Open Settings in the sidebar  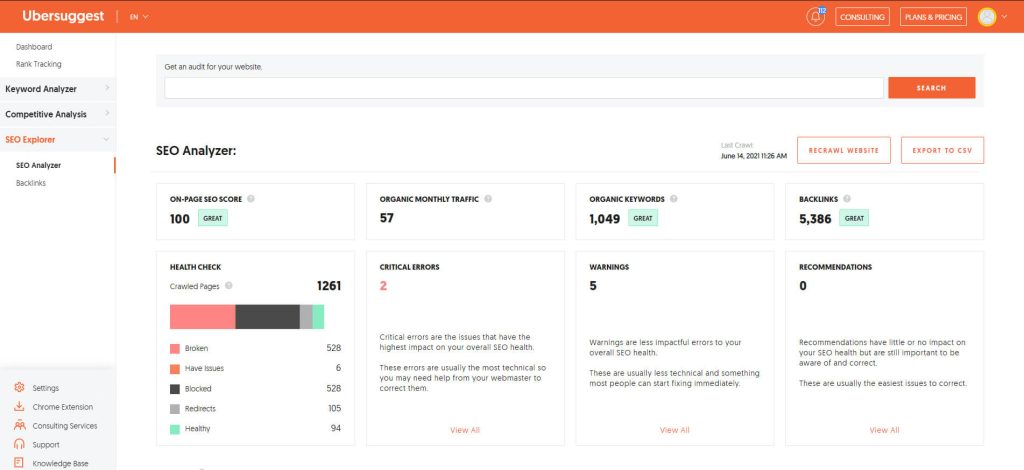(46, 388)
